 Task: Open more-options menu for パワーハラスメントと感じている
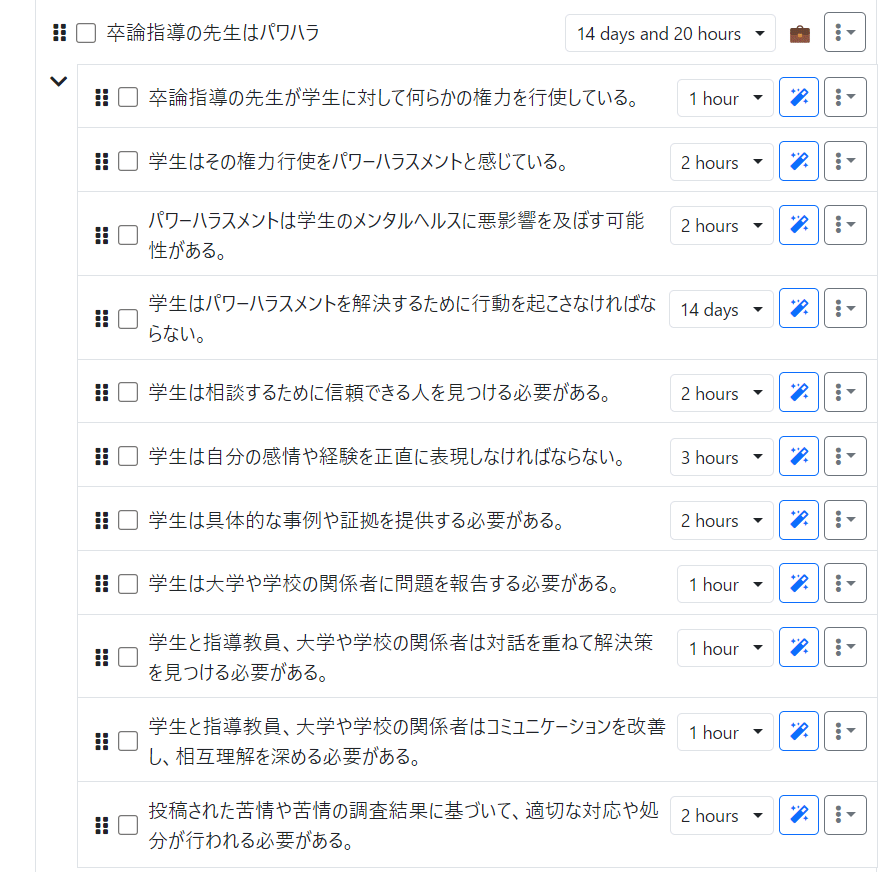click(x=846, y=161)
